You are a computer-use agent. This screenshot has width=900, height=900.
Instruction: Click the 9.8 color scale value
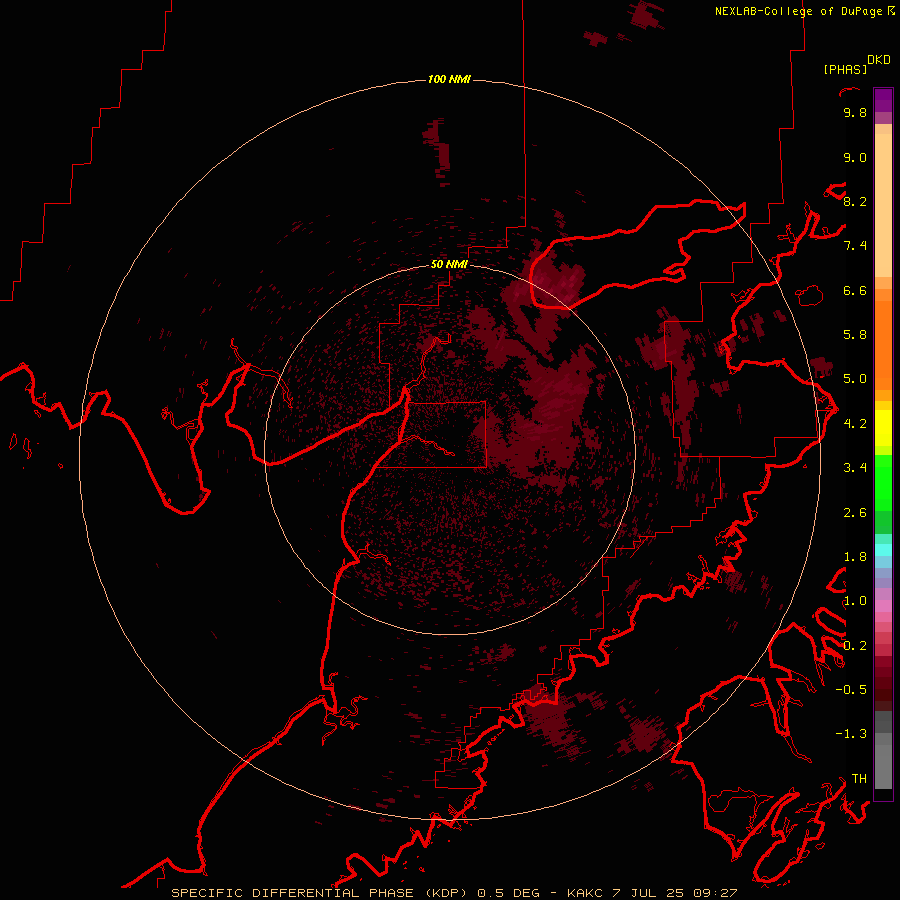click(x=855, y=112)
